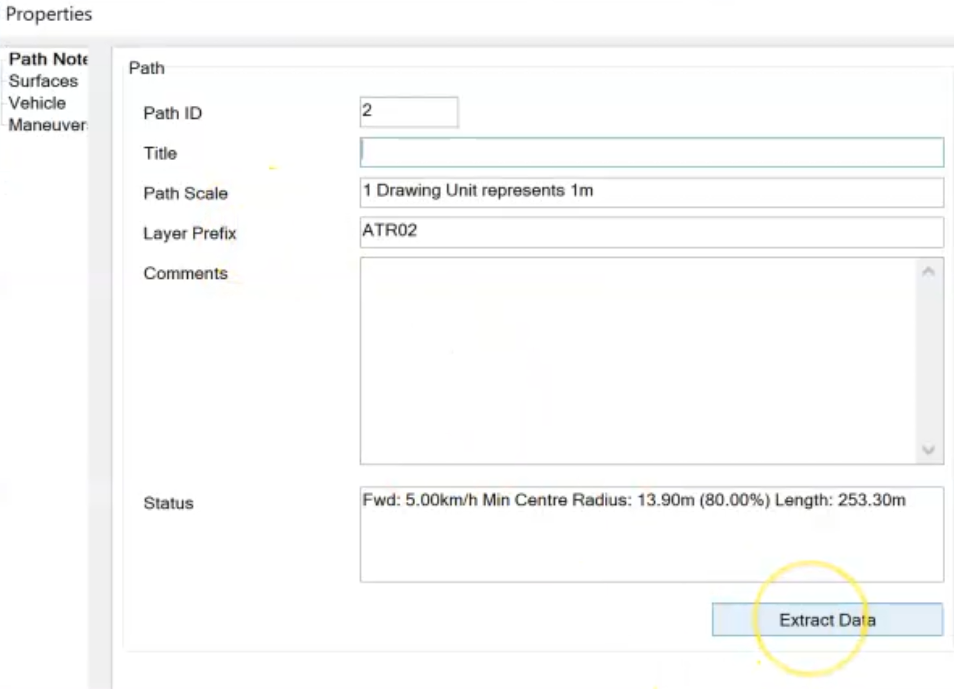Click the Comments scrollbar down arrow
Image resolution: width=954 pixels, height=689 pixels.
click(x=929, y=450)
